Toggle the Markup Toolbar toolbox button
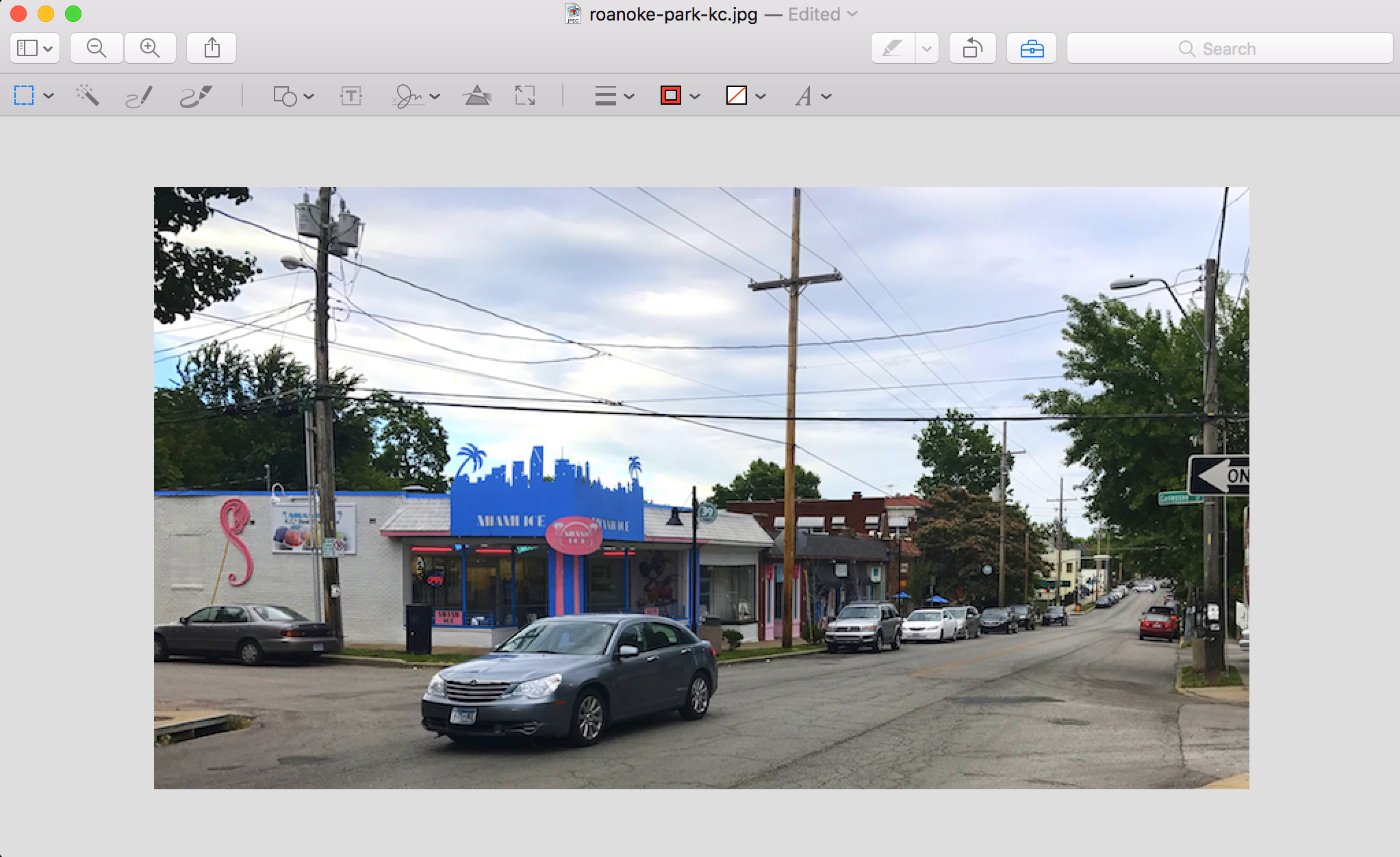1400x857 pixels. tap(1032, 48)
